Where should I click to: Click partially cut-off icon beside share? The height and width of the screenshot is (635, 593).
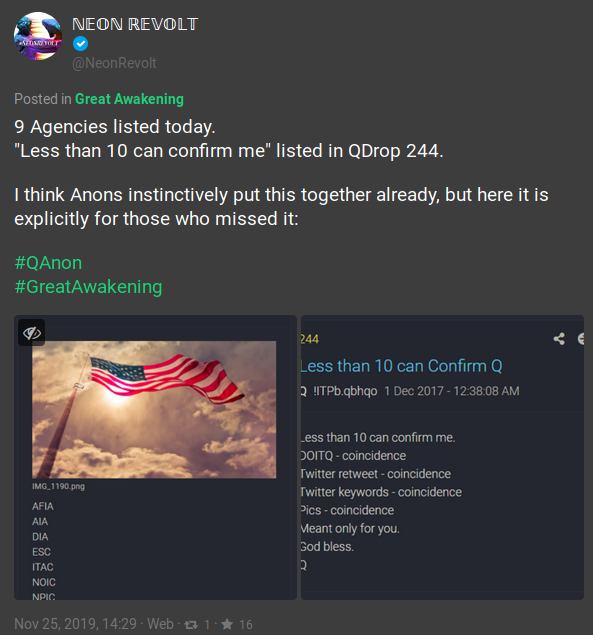pyautogui.click(x=581, y=339)
